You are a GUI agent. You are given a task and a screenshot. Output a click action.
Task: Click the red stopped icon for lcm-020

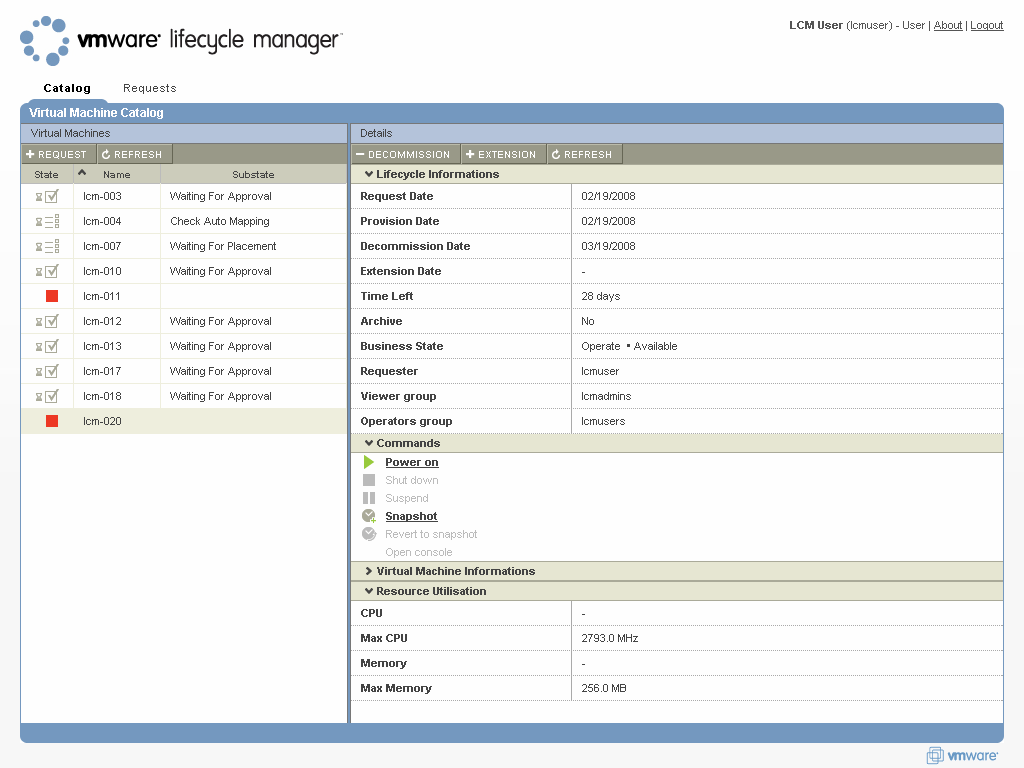pyautogui.click(x=52, y=421)
